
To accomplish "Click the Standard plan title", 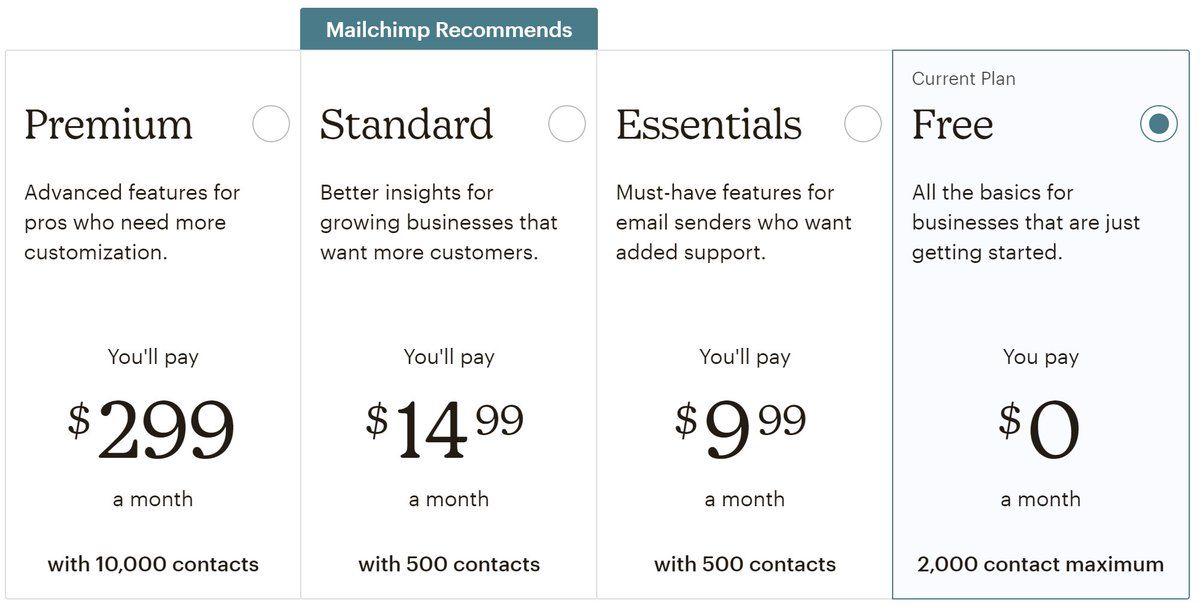I will click(x=406, y=125).
